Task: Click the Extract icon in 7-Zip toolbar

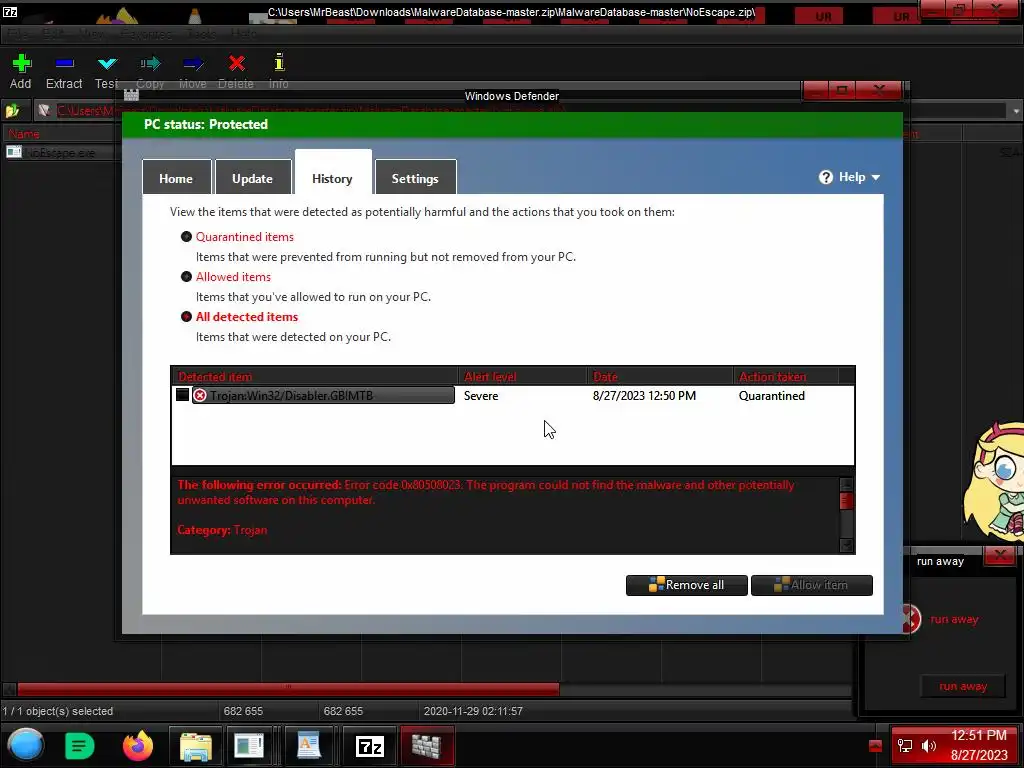Action: pos(65,63)
